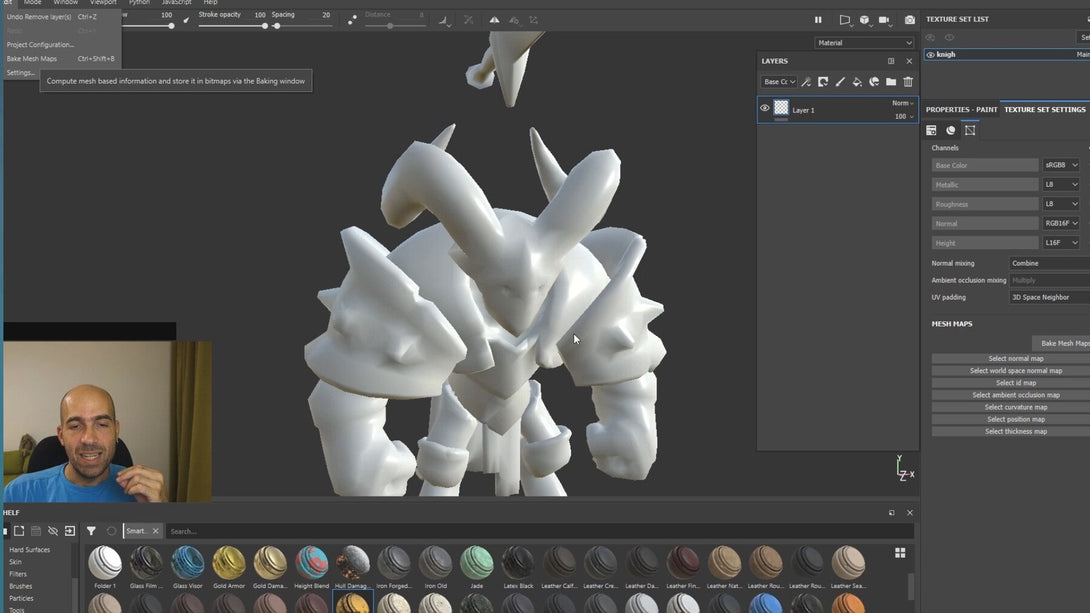
Task: Open the Material display mode dropdown
Action: click(864, 43)
